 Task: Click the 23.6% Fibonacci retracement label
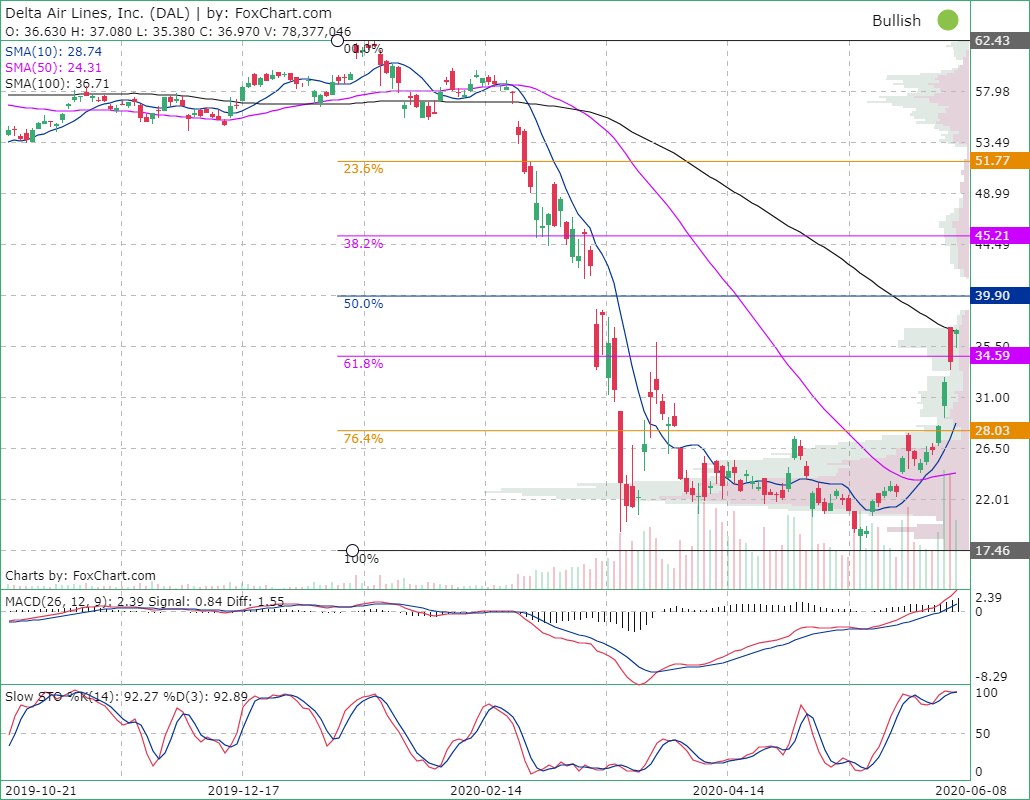[363, 169]
